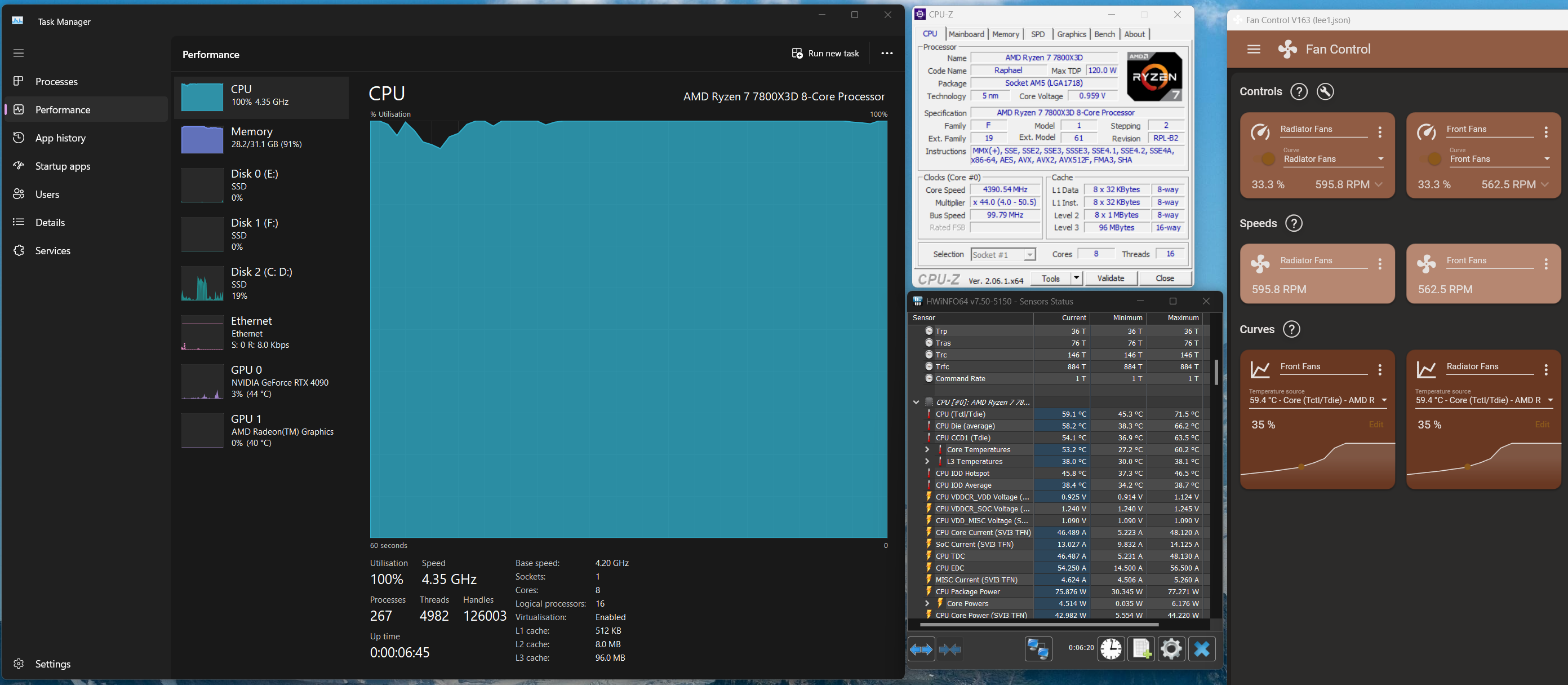Screen dimensions: 1568x685
Task: Click HWiNFO log file icon
Action: pyautogui.click(x=1141, y=649)
